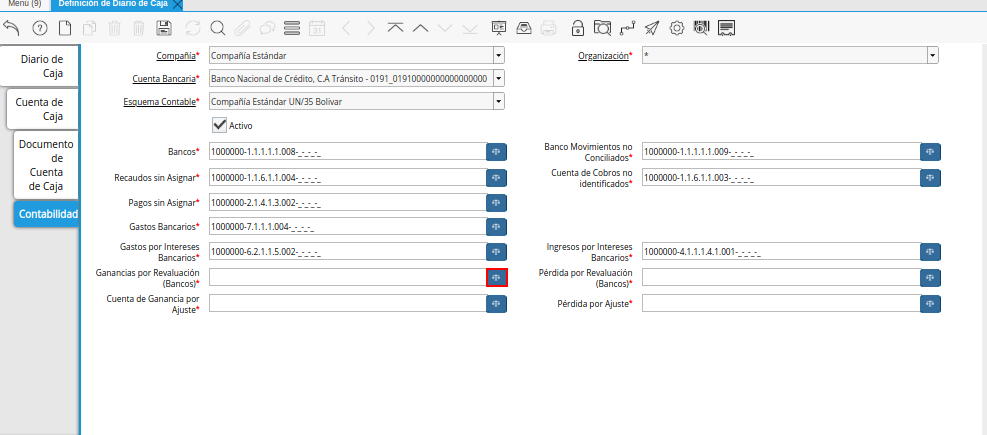The height and width of the screenshot is (435, 987).
Task: Expand the Compañía dropdown
Action: (499, 55)
